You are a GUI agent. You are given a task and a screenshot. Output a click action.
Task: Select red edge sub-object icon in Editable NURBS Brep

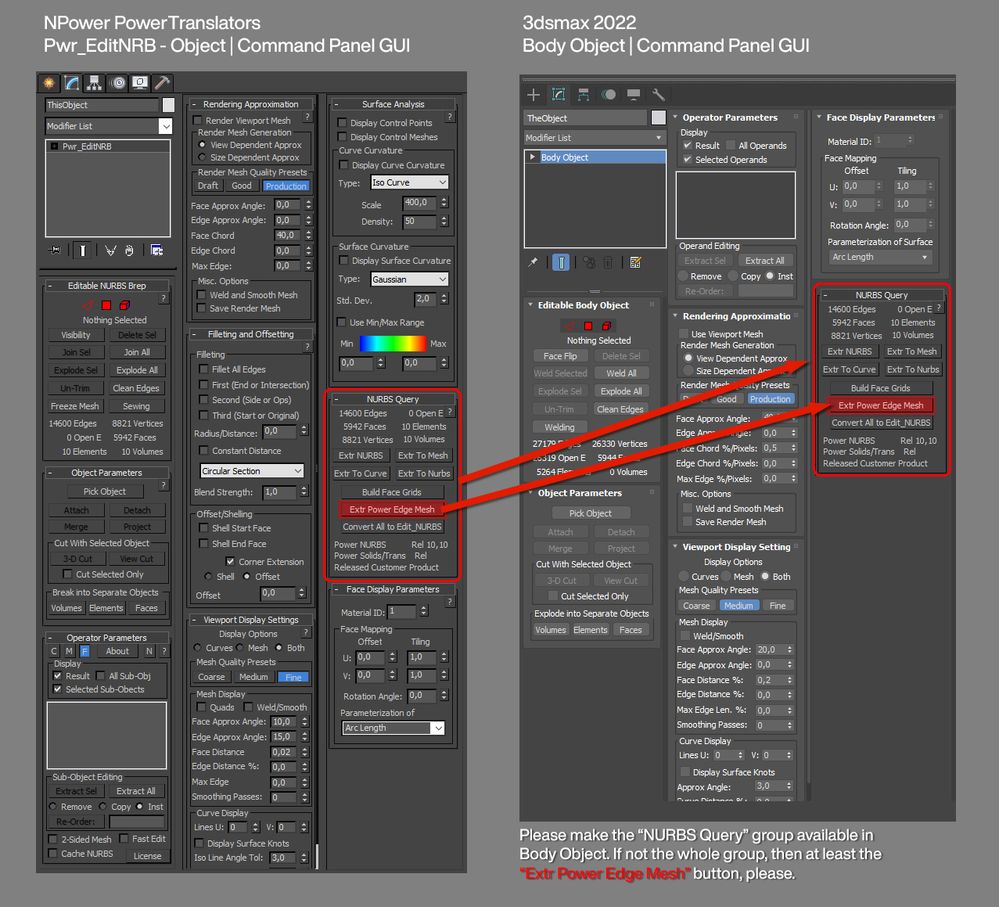[89, 305]
